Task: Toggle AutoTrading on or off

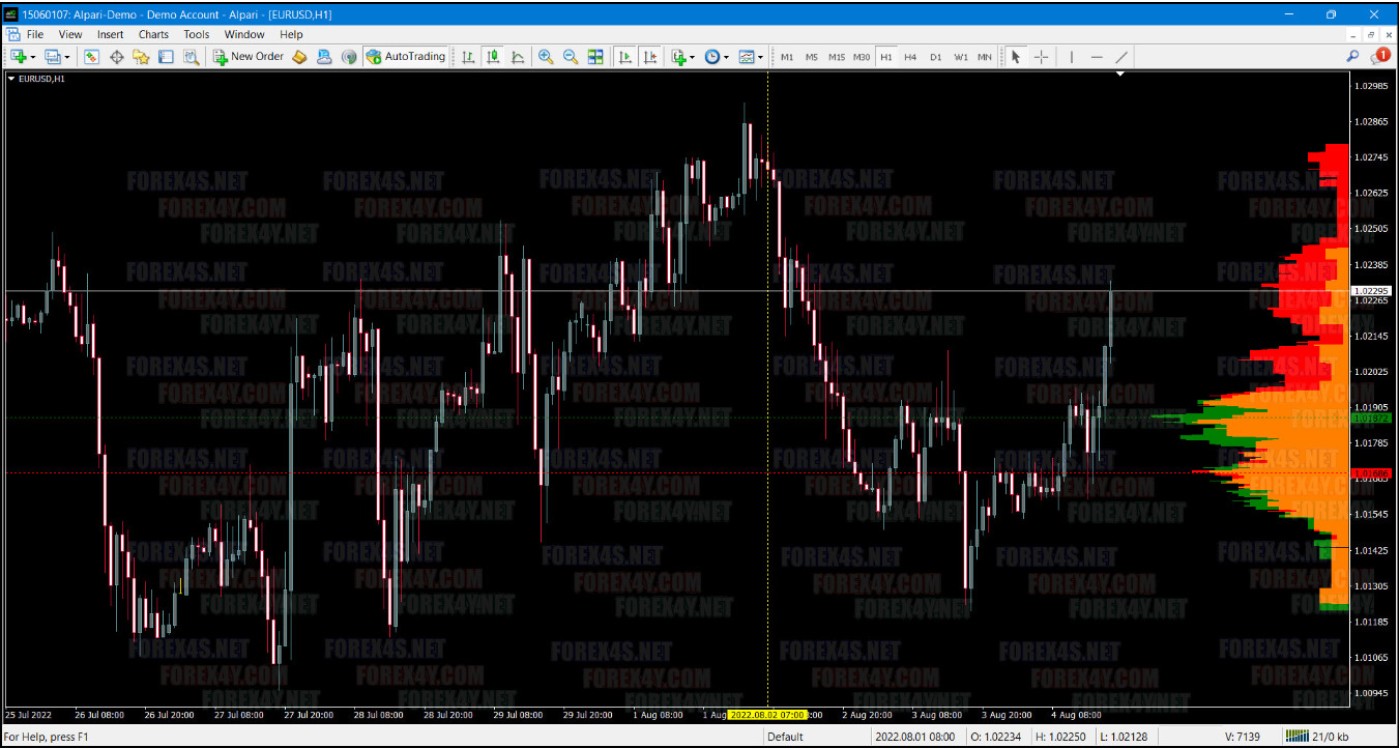Action: [410, 57]
